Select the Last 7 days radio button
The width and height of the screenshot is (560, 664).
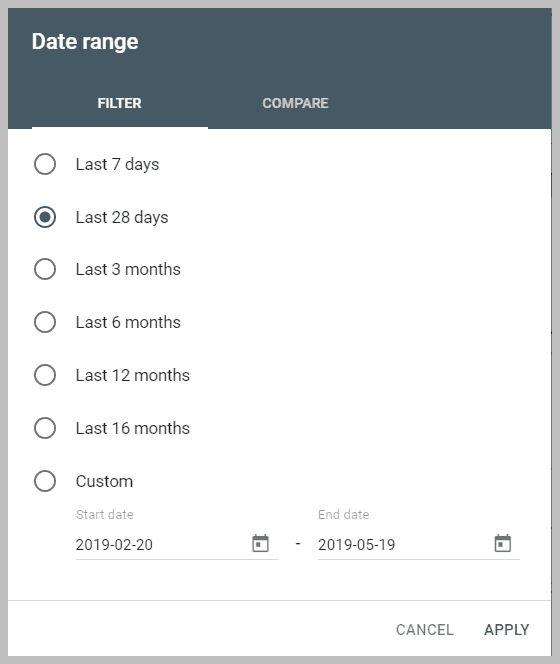pos(45,164)
